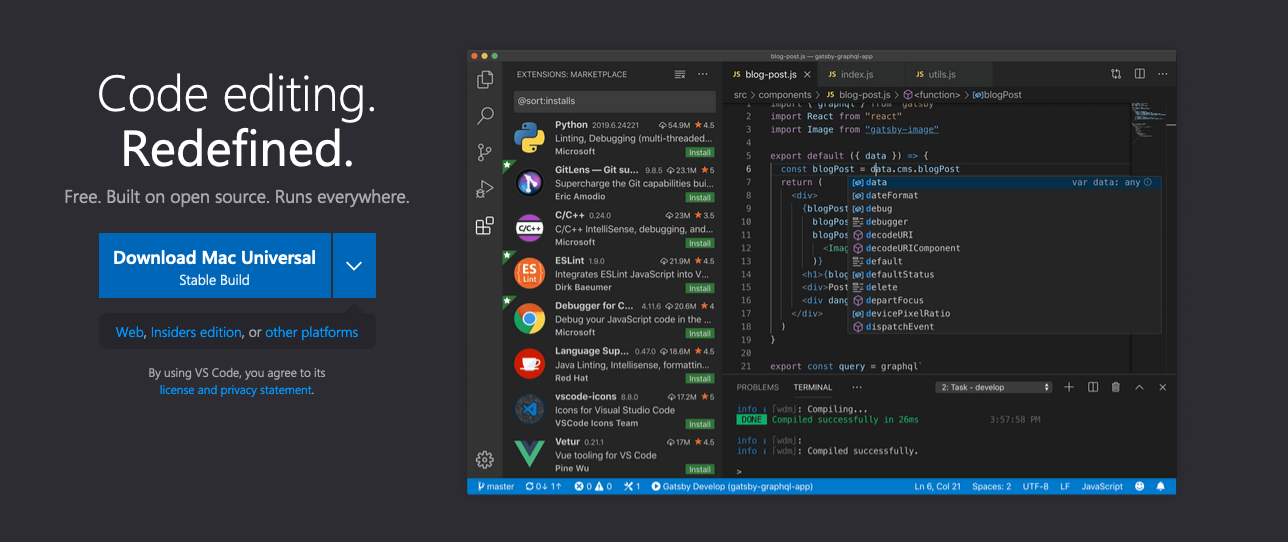Install the GitLens extension
This screenshot has width=1288, height=542.
coord(700,197)
